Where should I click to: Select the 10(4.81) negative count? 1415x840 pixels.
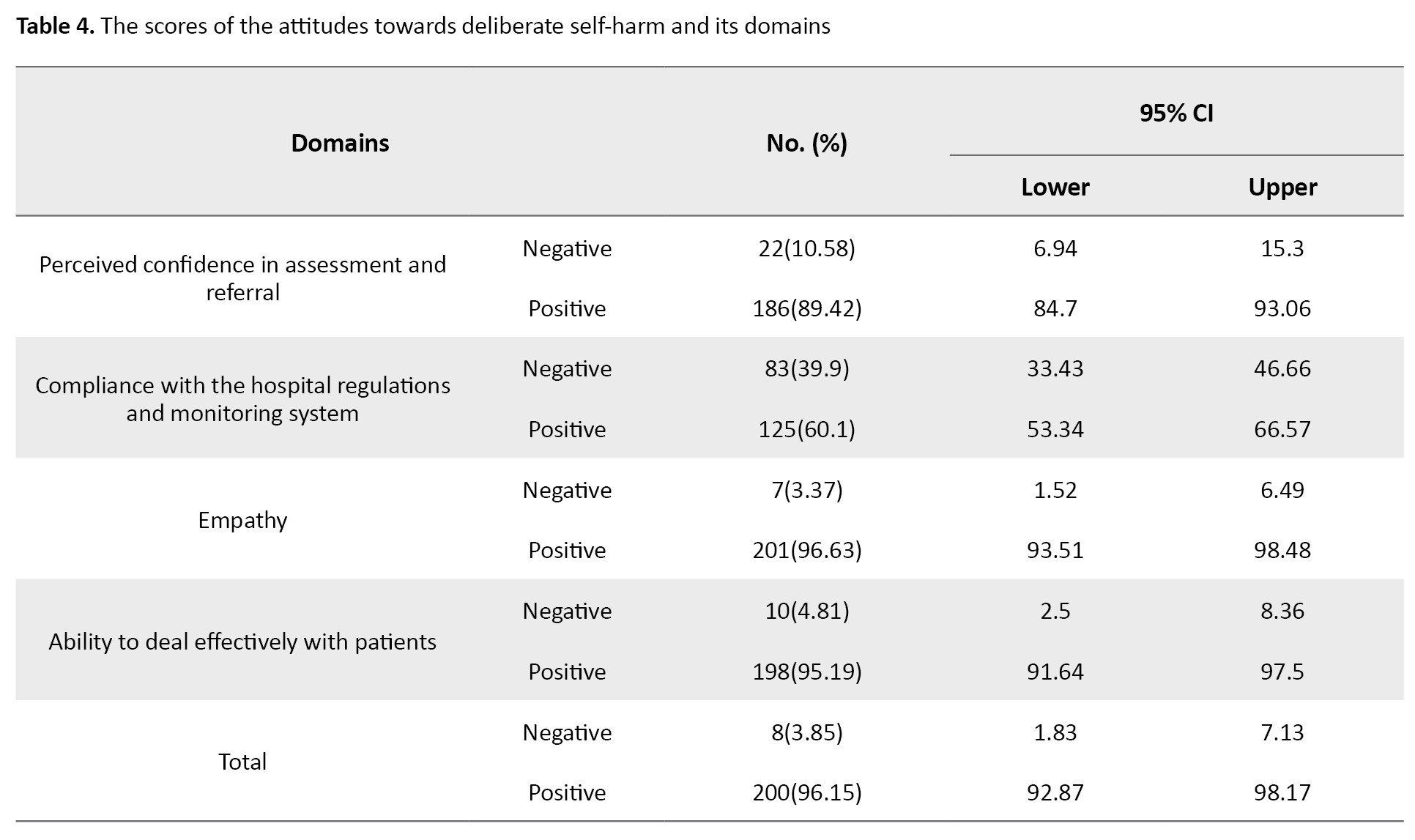[806, 611]
